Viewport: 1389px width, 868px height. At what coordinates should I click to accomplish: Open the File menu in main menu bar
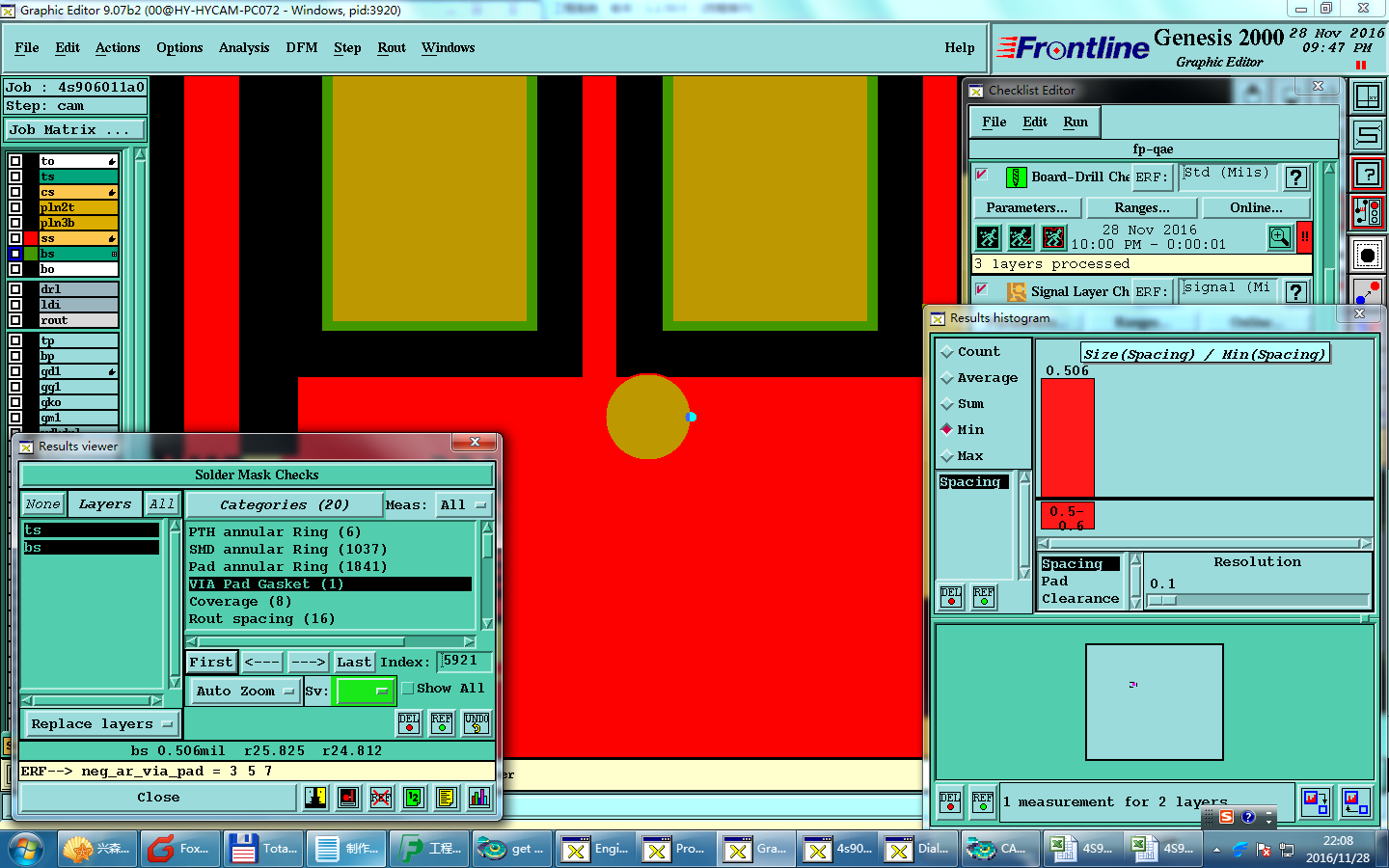pyautogui.click(x=27, y=47)
